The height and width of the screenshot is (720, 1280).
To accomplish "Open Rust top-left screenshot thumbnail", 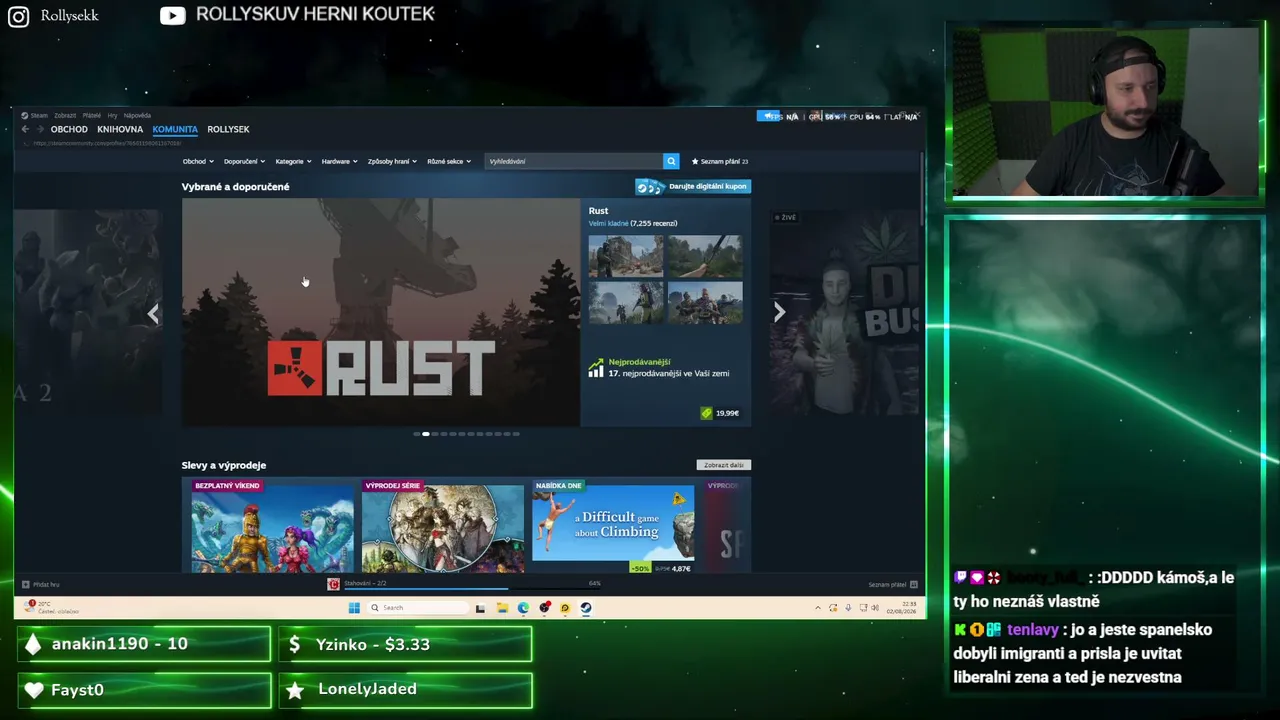I will tap(626, 256).
